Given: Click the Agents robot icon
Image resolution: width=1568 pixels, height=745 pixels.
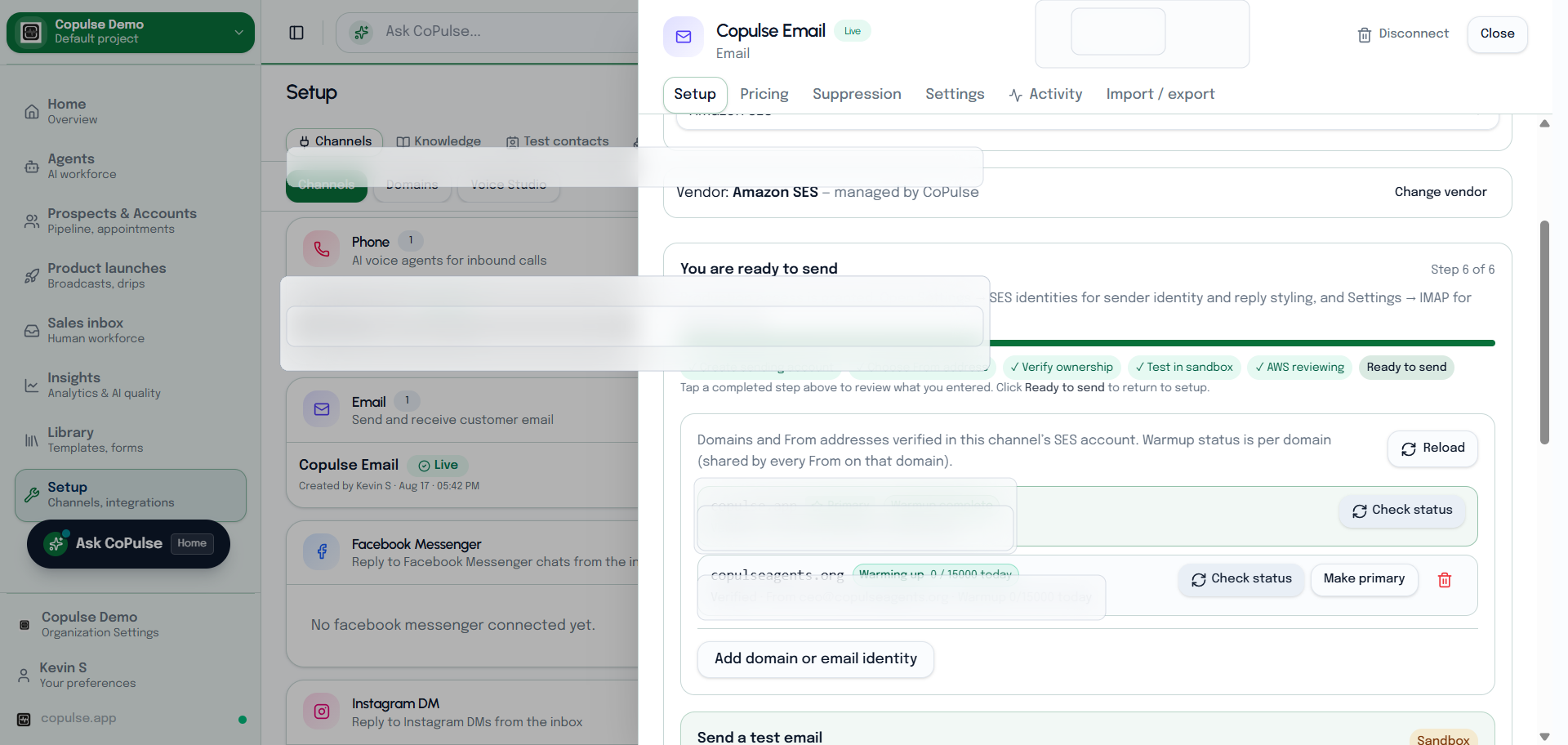Looking at the screenshot, I should click(x=32, y=167).
